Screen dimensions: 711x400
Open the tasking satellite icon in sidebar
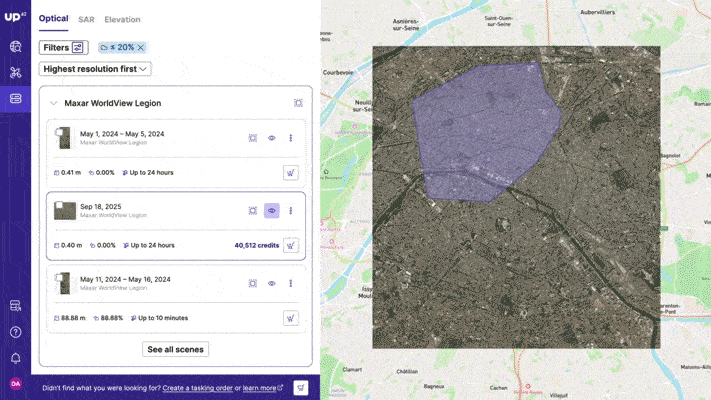click(x=15, y=73)
